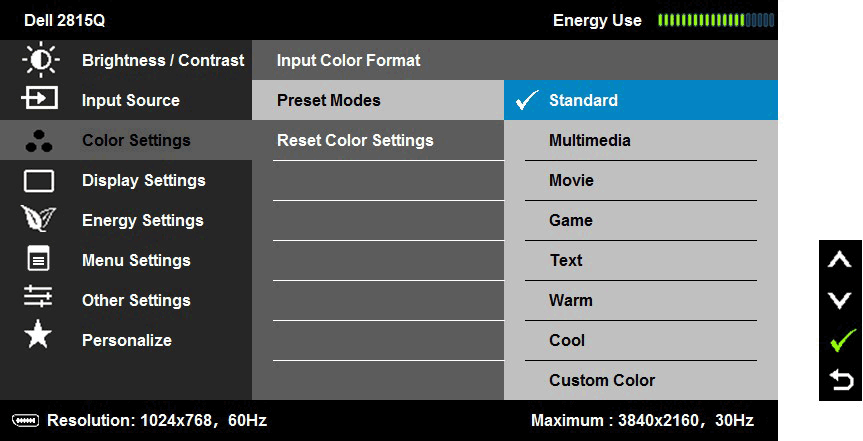Click the white checkmark beside Standard
The image size is (863, 441).
[x=527, y=100]
